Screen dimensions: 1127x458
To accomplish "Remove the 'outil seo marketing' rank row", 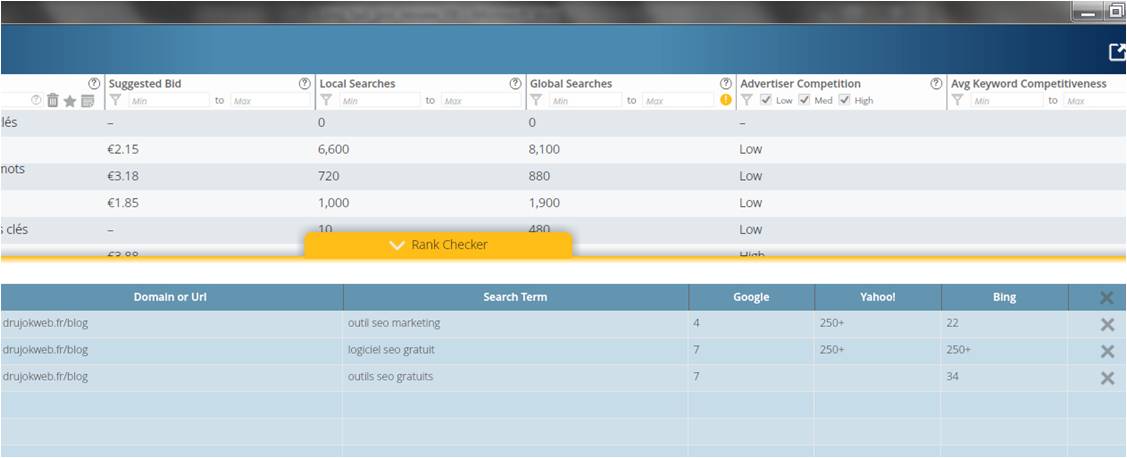I will [x=1107, y=324].
